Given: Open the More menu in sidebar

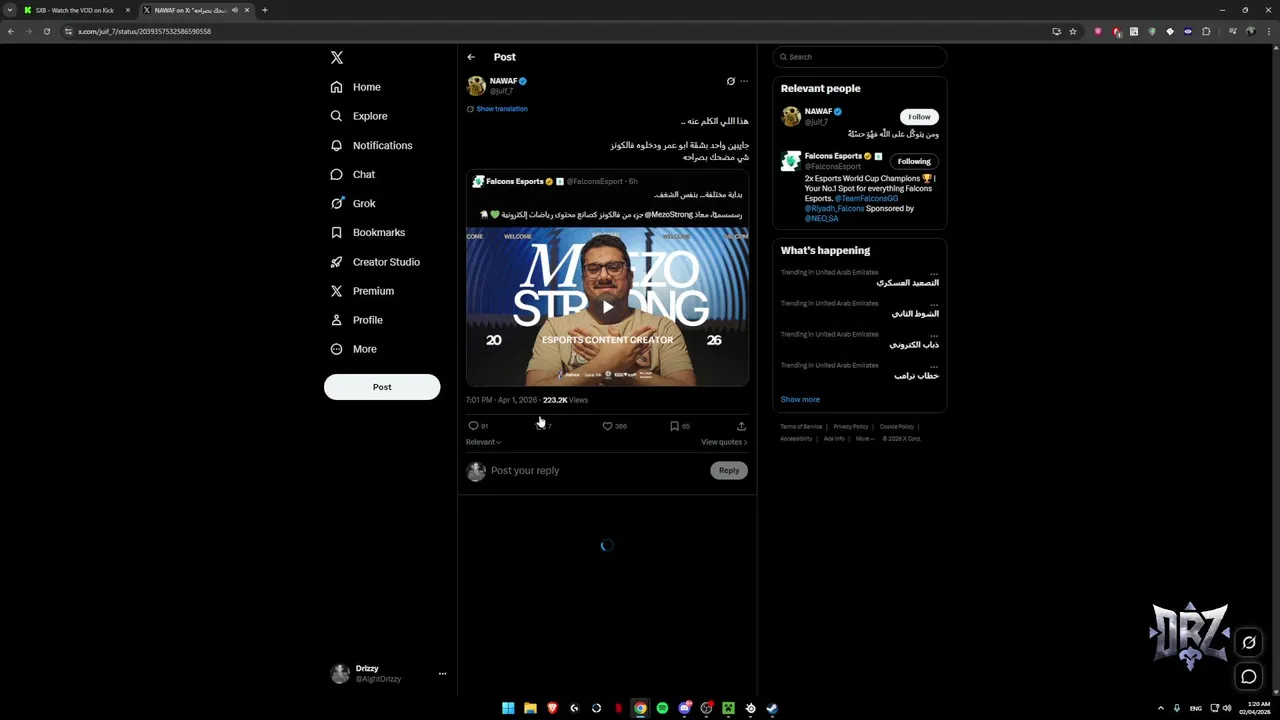Looking at the screenshot, I should [x=354, y=349].
